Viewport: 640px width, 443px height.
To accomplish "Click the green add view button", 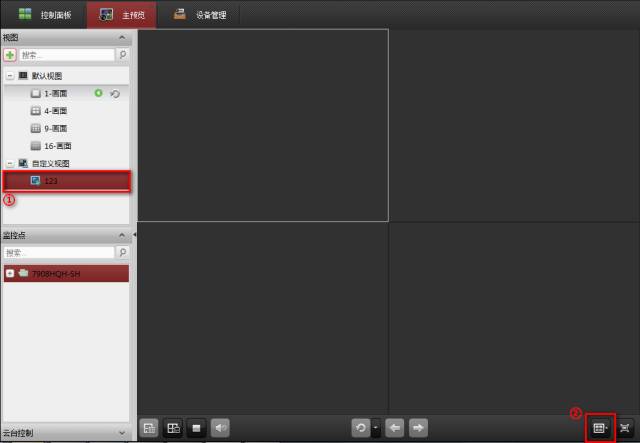I will coord(10,55).
